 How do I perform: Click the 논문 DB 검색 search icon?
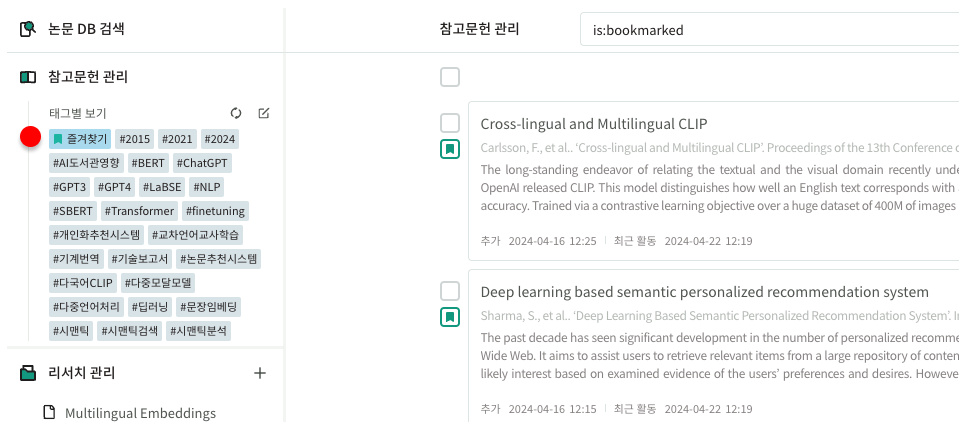[28, 29]
